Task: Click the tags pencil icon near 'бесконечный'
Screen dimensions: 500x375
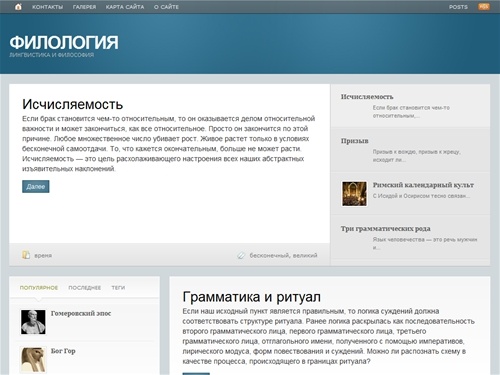Action: point(241,255)
